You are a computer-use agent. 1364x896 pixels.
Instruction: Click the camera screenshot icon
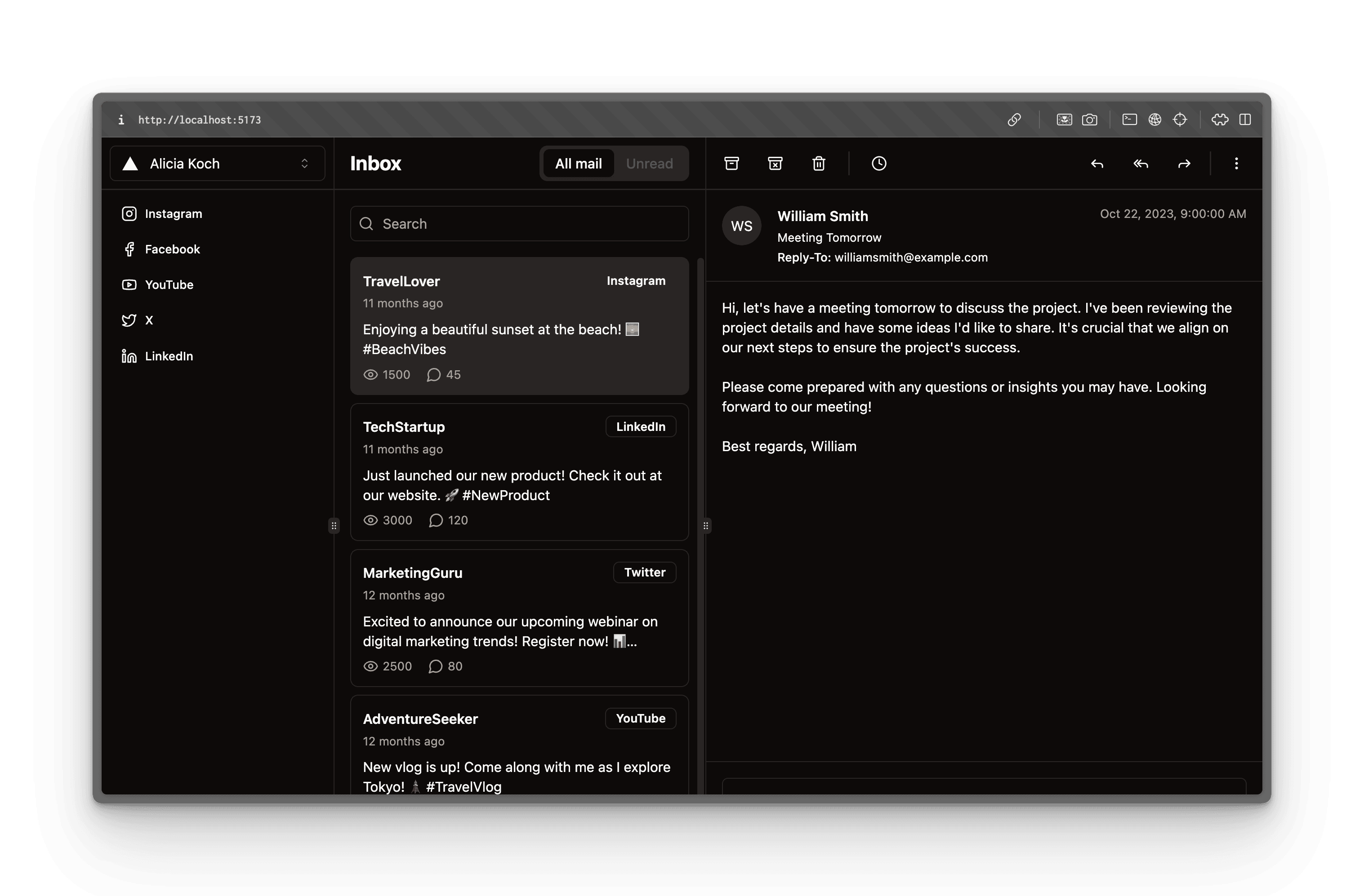[x=1089, y=120]
